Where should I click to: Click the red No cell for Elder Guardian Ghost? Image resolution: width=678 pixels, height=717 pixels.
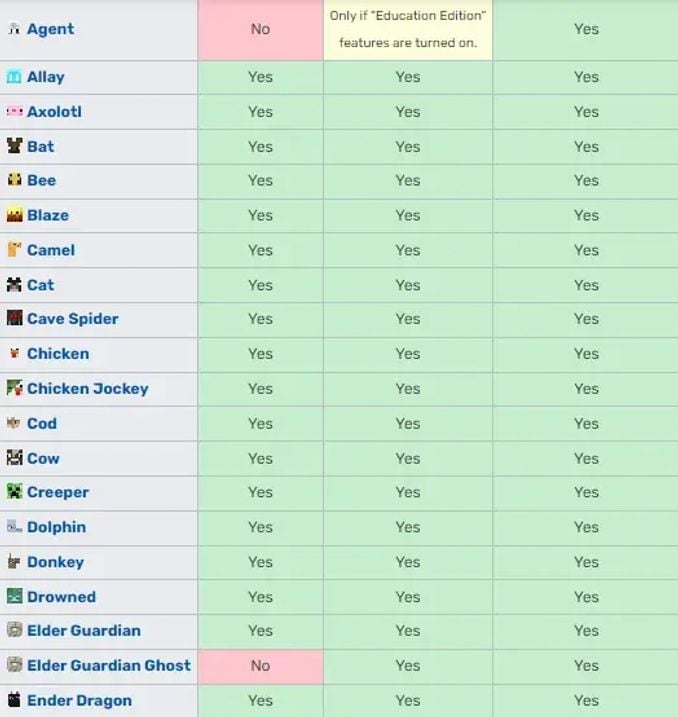click(260, 665)
